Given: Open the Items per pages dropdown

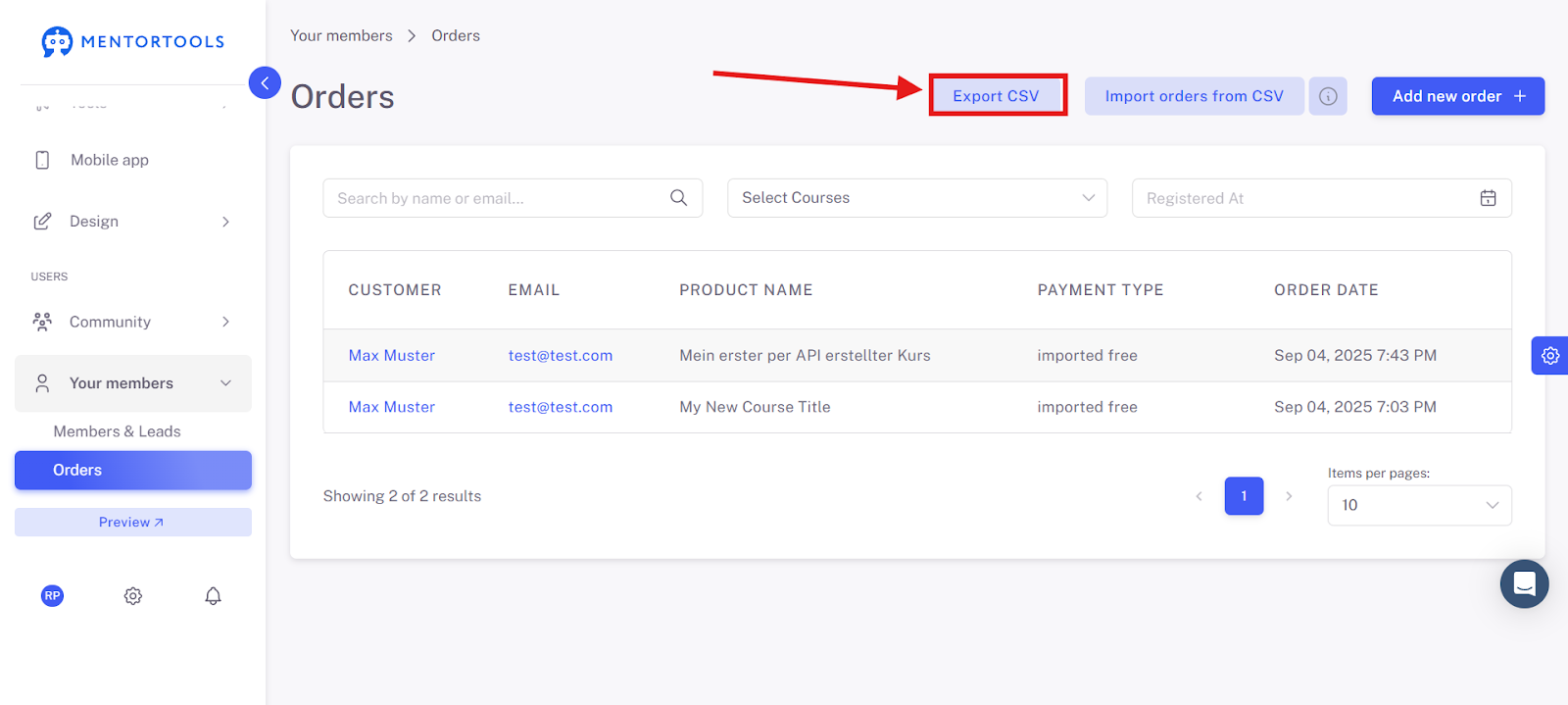Looking at the screenshot, I should point(1419,505).
